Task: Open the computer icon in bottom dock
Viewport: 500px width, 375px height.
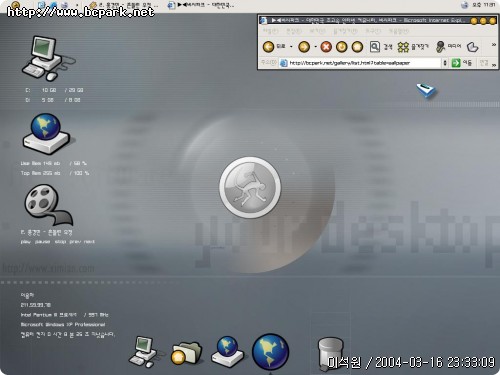Action: (x=144, y=352)
